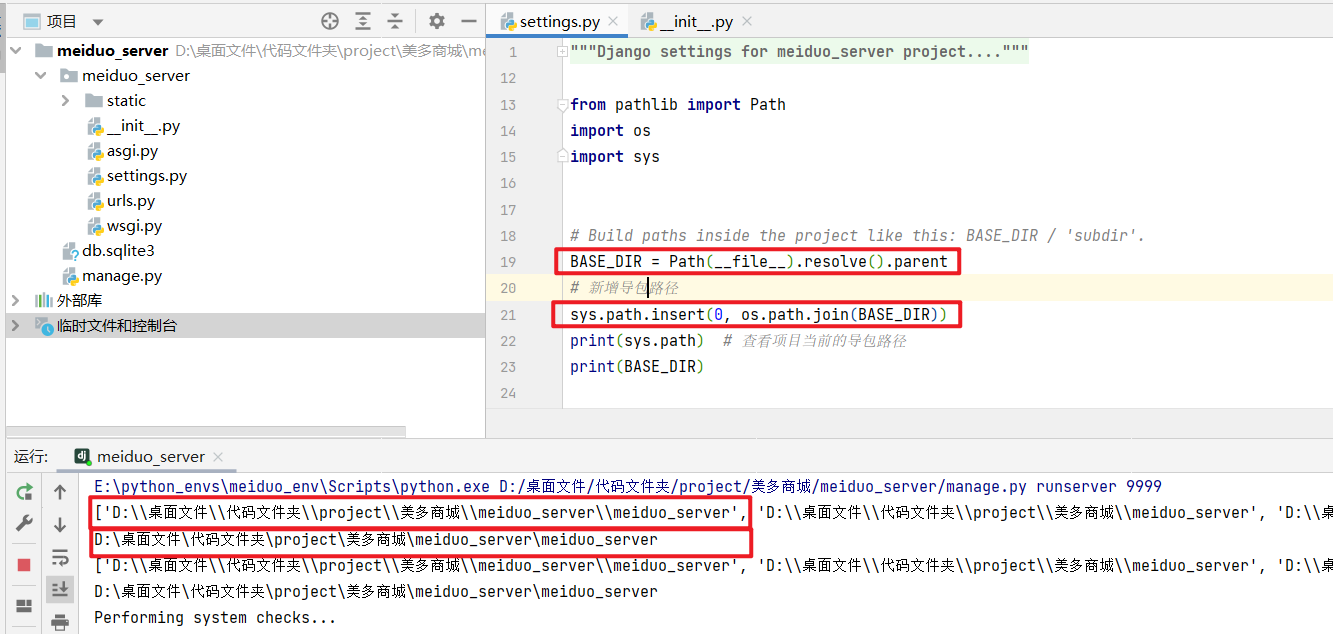This screenshot has height=634, width=1333.
Task: Open the 临时文件和控制台 node
Action: 15,323
